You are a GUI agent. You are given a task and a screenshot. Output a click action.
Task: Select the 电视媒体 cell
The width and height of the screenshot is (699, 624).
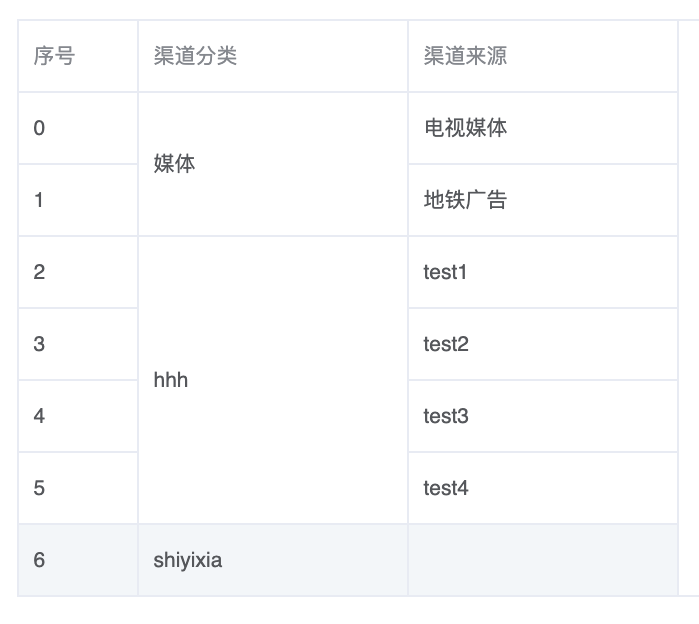[x=543, y=128]
